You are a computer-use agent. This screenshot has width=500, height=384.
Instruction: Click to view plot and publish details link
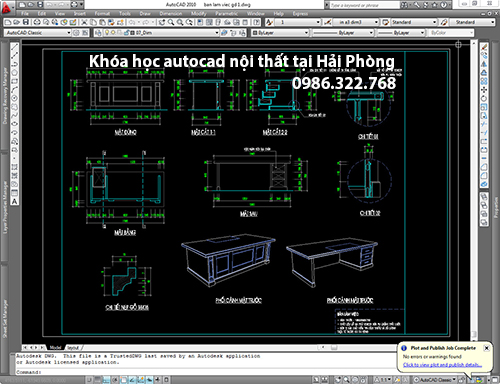click(x=442, y=365)
